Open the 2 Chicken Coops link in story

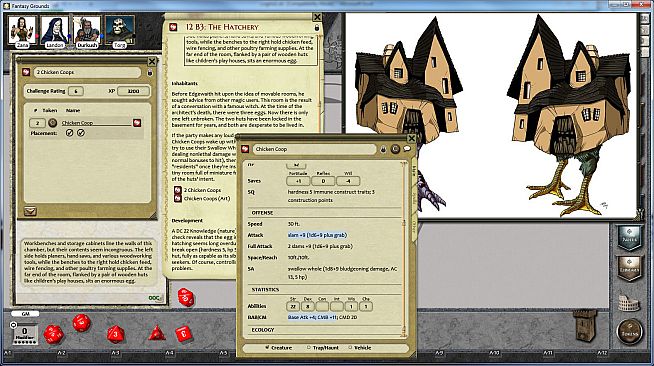click(x=202, y=190)
